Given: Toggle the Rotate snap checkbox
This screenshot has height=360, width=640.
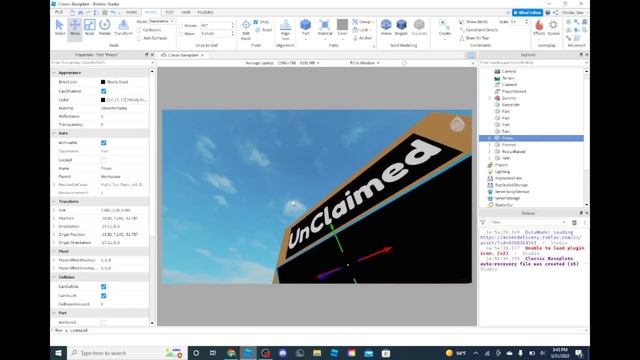Looking at the screenshot, I should 181,25.
